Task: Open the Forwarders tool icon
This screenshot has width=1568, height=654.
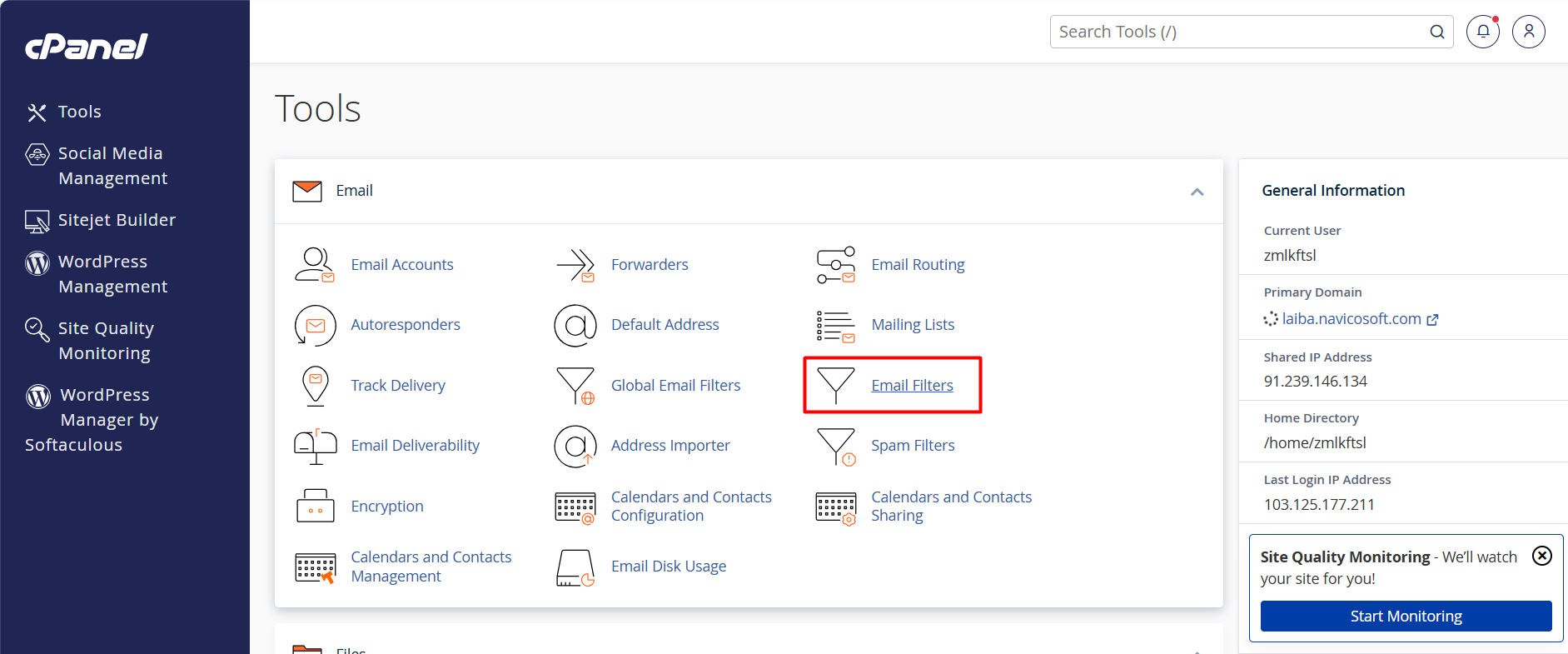Action: click(x=575, y=265)
